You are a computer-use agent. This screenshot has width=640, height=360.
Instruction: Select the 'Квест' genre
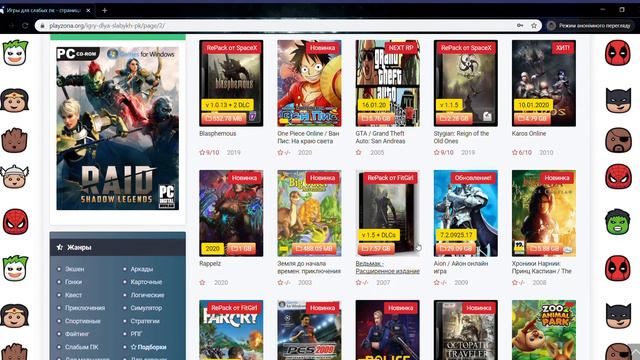coord(73,295)
